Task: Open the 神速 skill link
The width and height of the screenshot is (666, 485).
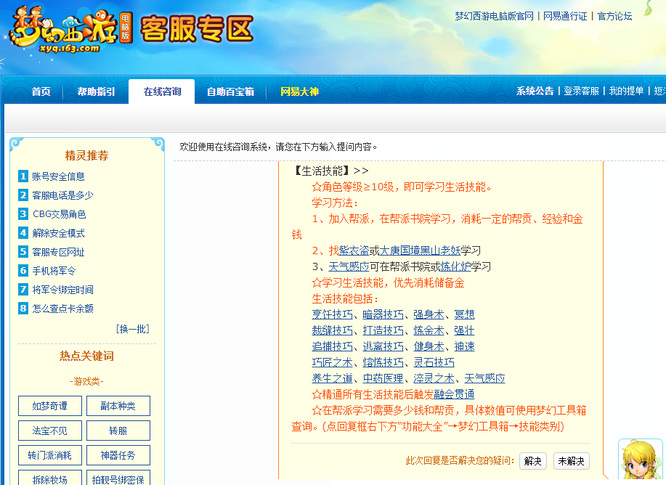Action: [464, 347]
